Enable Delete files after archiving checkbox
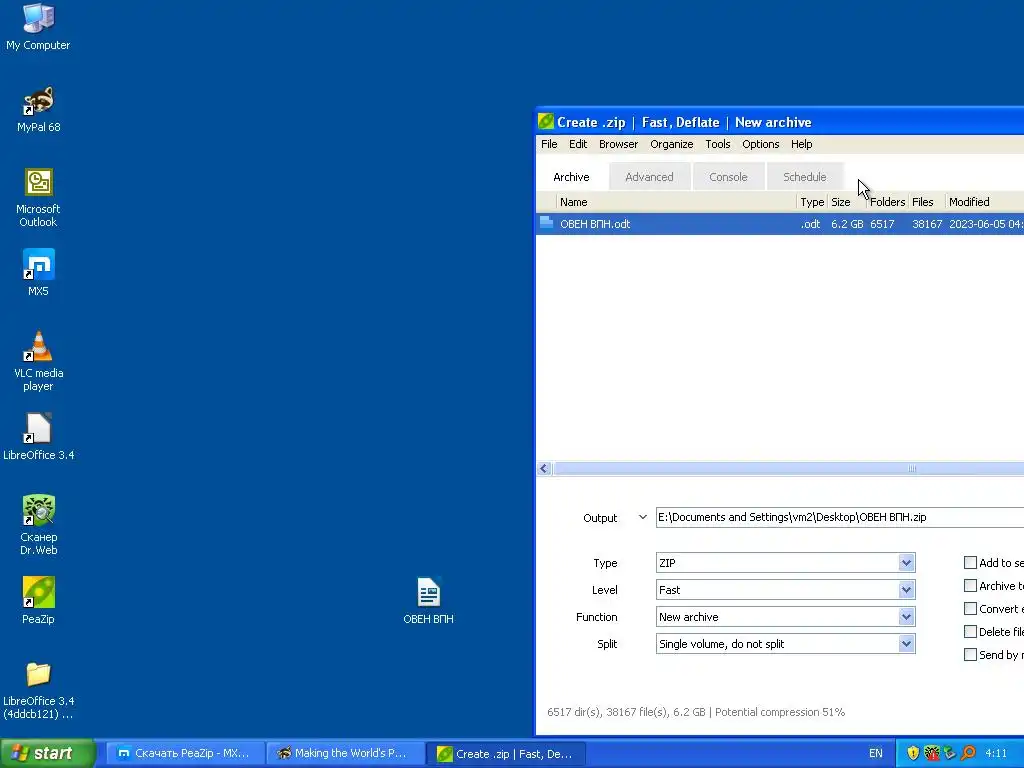 pyautogui.click(x=970, y=632)
